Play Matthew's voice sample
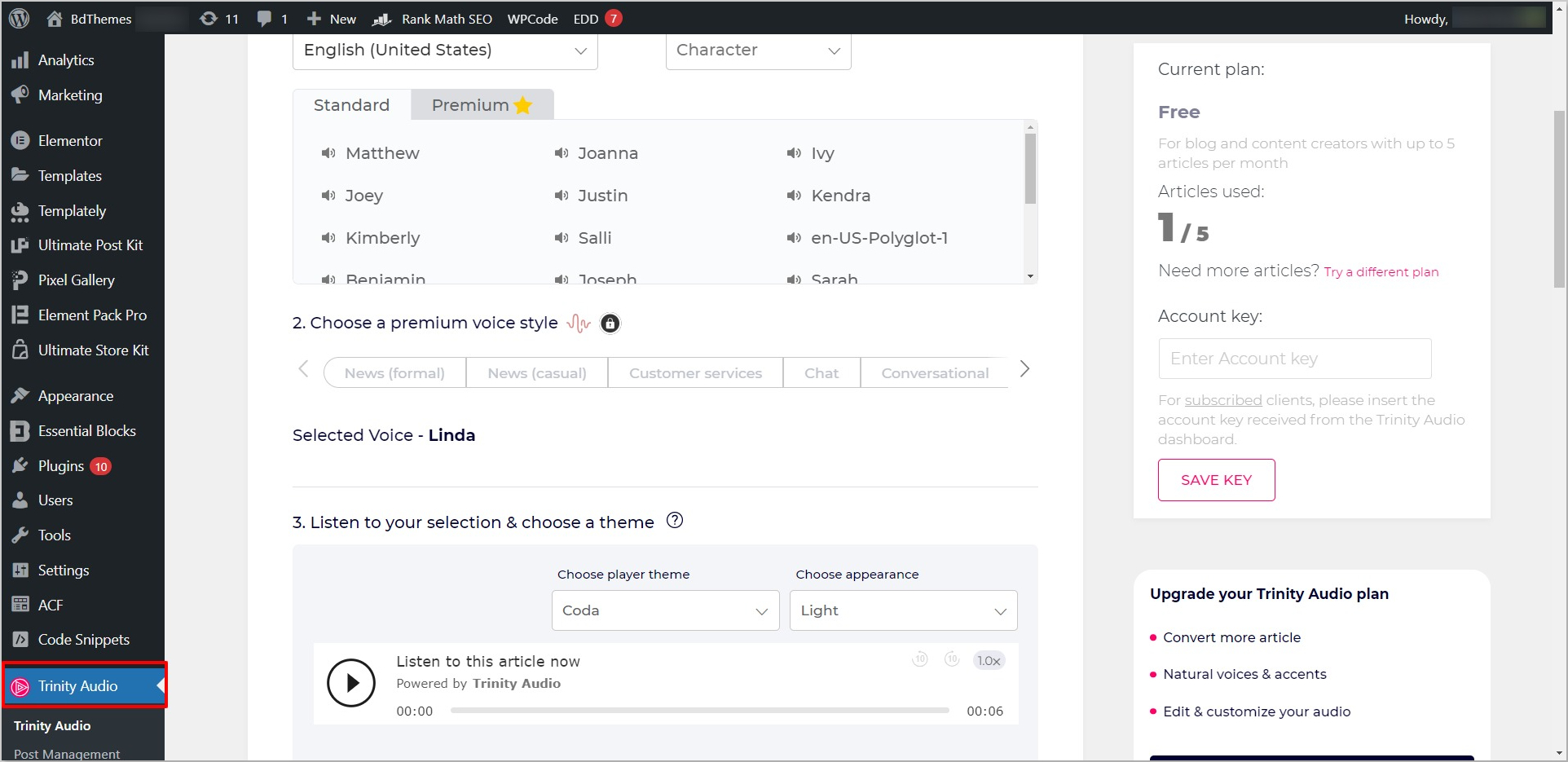 328,153
